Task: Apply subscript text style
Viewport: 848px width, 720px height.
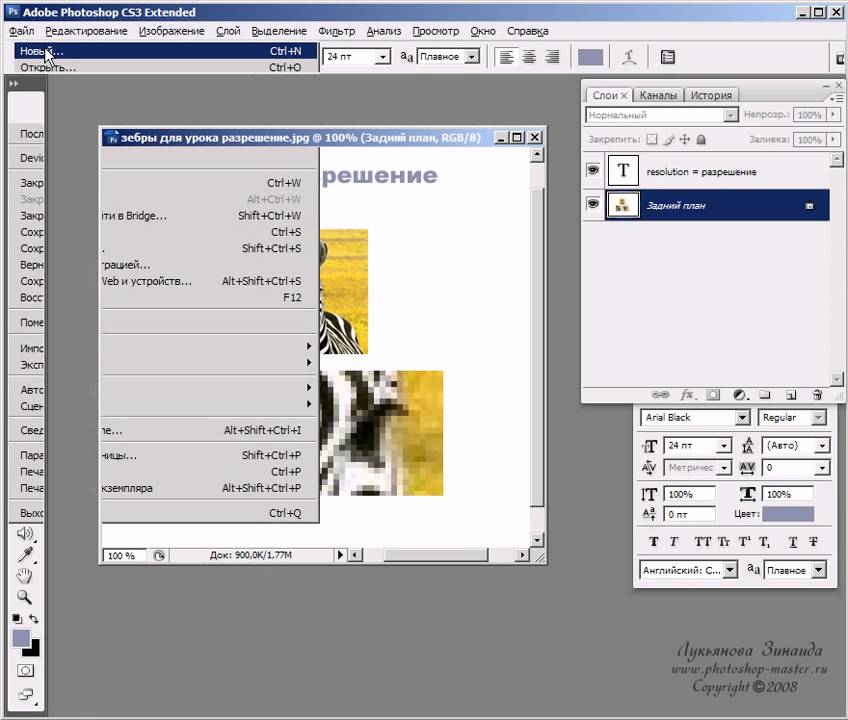Action: click(764, 541)
